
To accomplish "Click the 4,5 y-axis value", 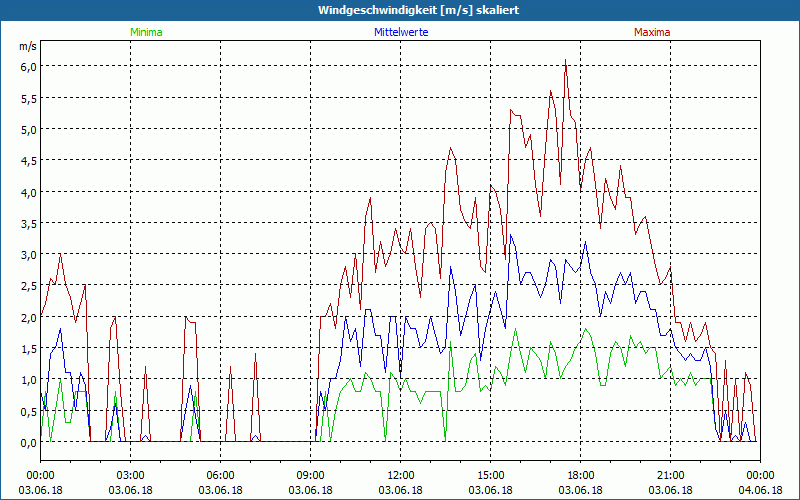I will click(x=29, y=161).
